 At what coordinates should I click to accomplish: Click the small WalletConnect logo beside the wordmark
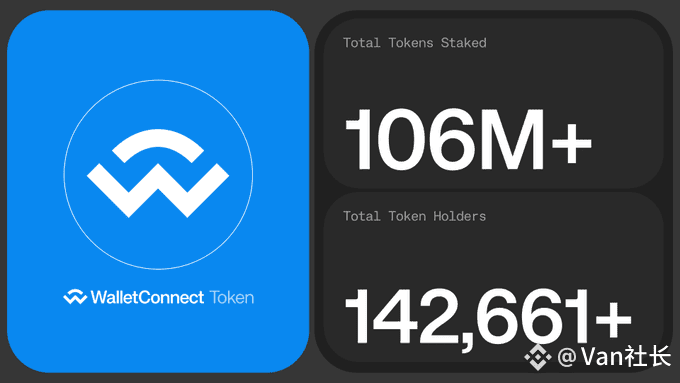coord(75,297)
